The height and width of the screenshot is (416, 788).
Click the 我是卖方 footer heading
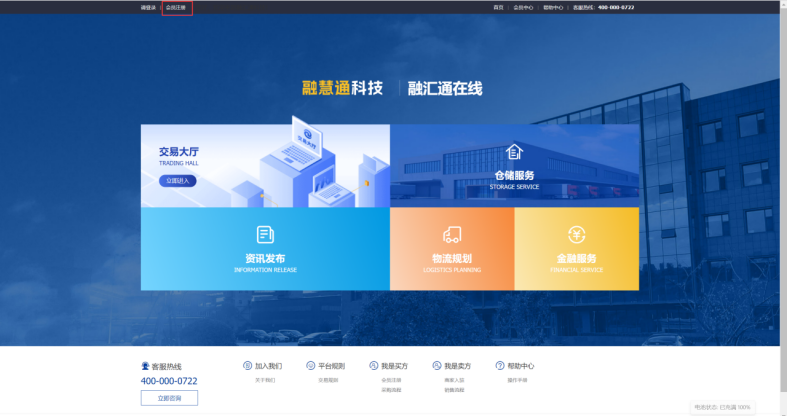(458, 366)
